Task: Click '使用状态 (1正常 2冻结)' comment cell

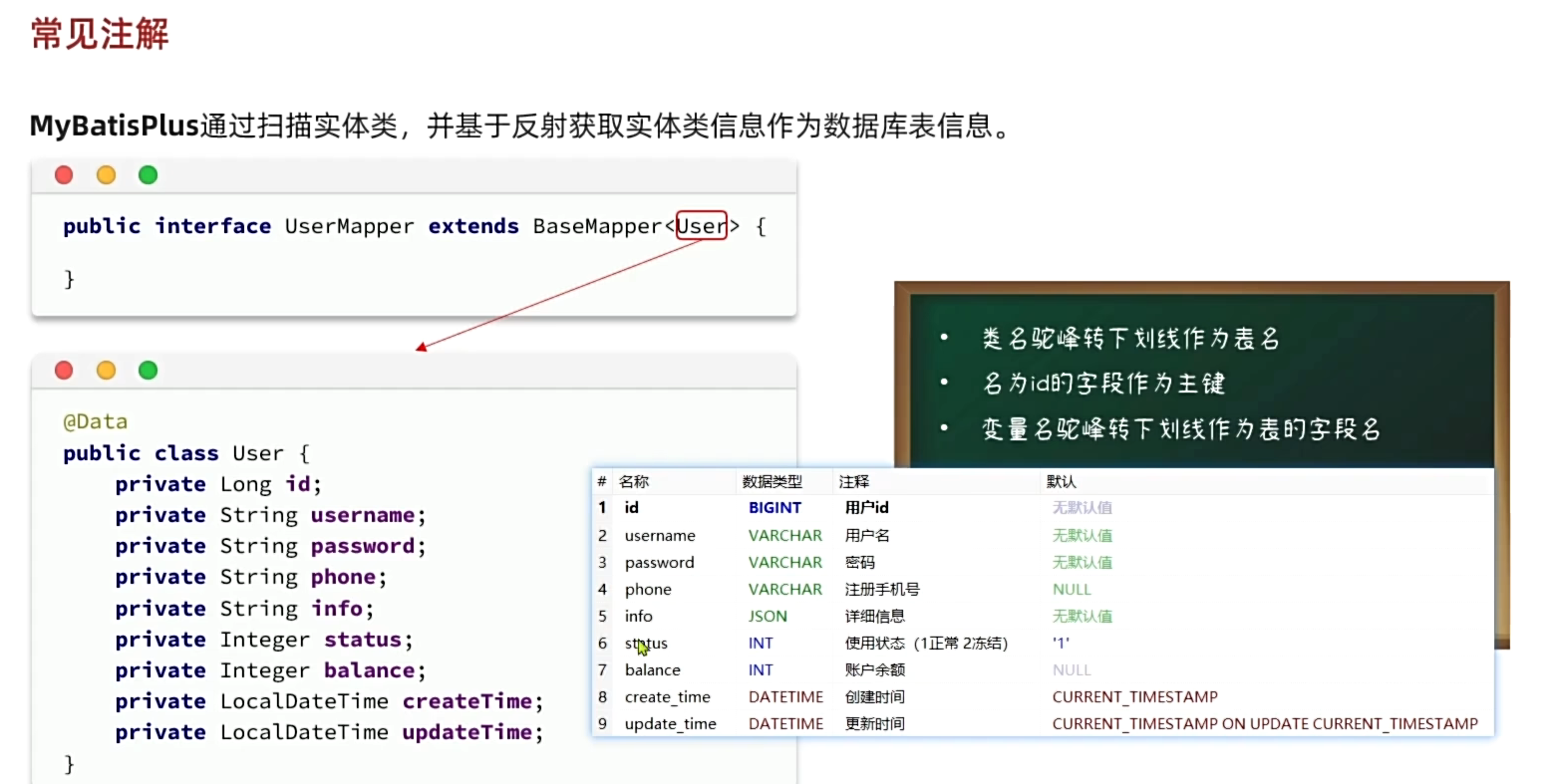Action: 927,643
